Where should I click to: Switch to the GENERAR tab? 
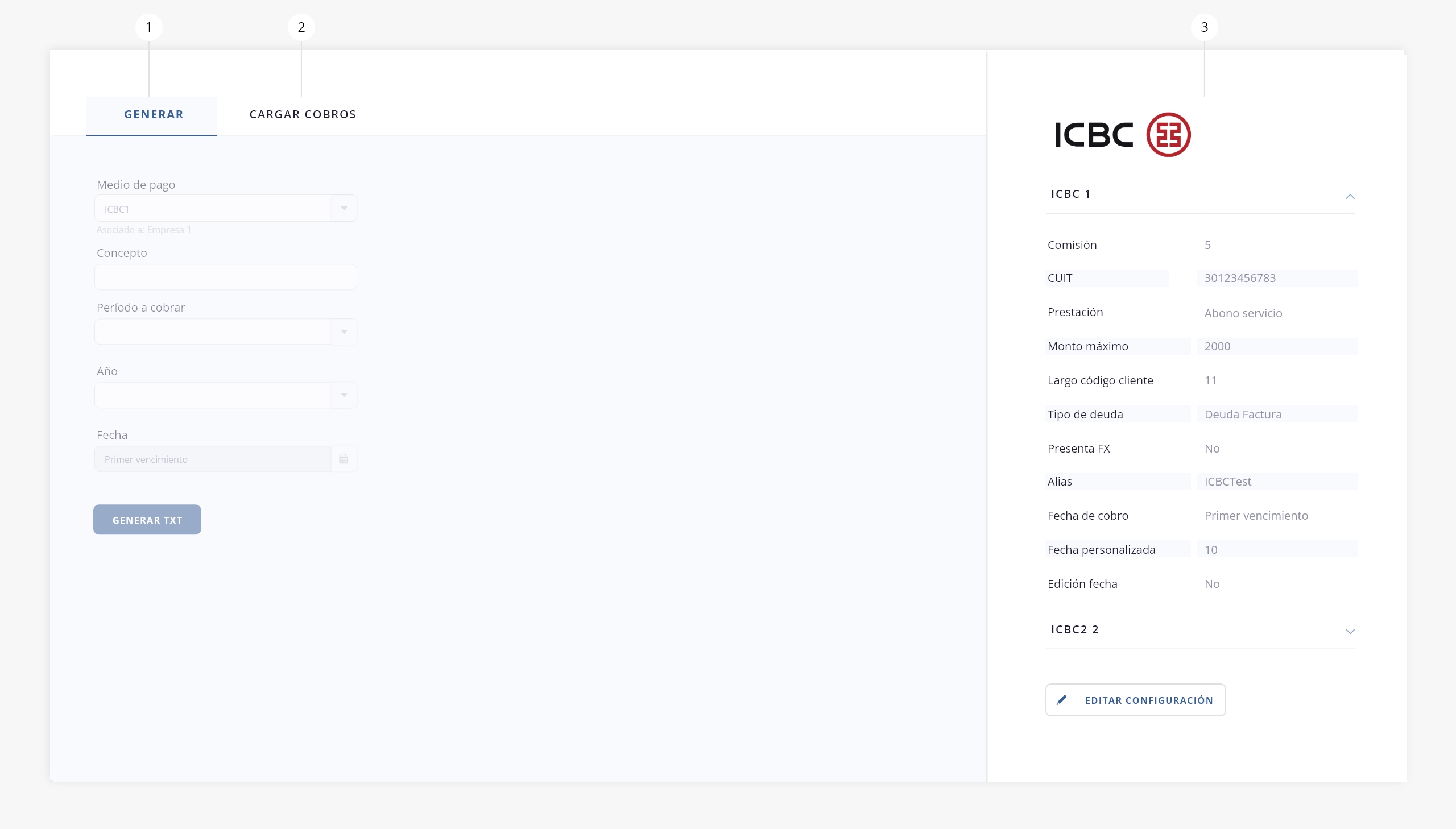point(152,115)
